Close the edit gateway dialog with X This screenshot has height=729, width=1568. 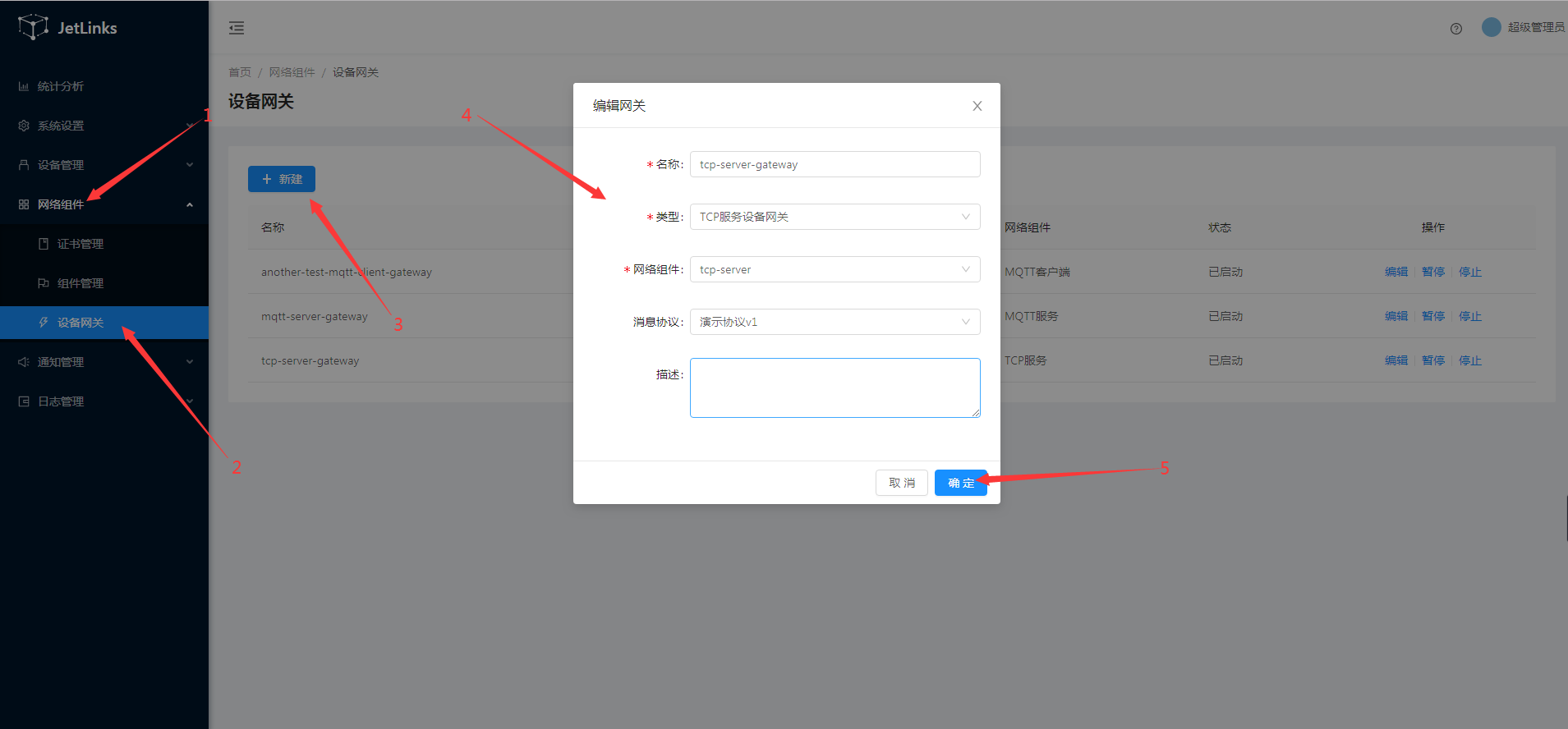[x=977, y=106]
